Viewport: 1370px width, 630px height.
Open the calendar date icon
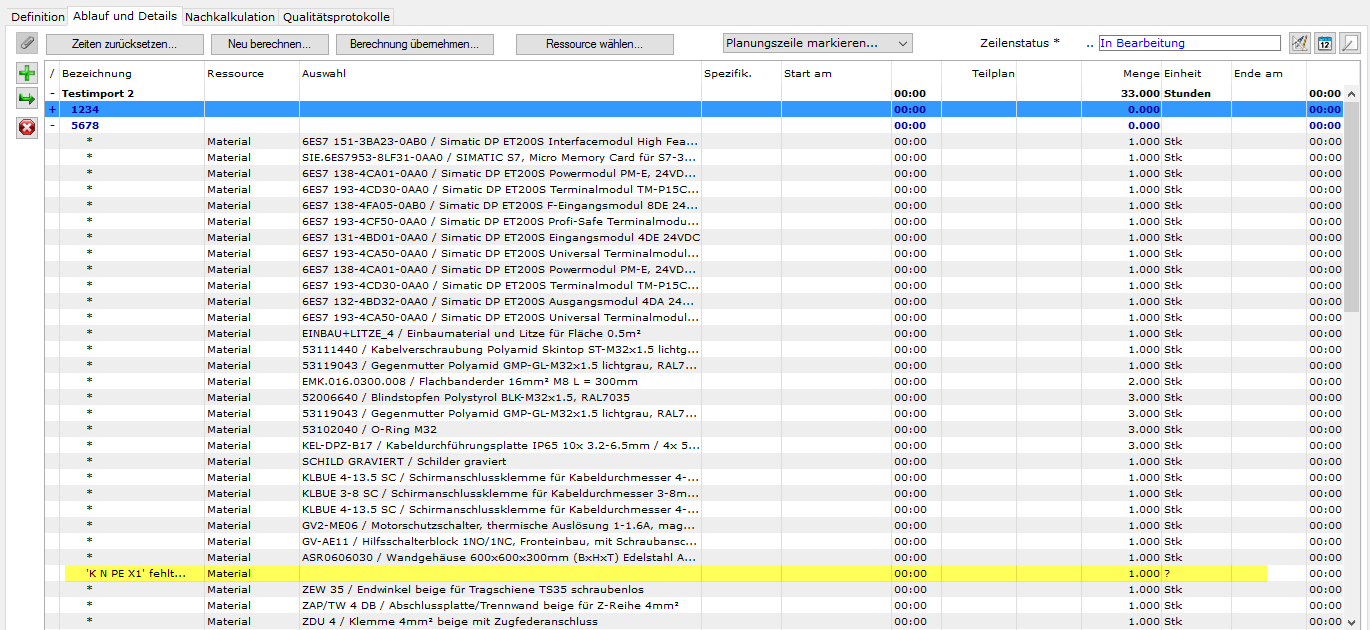(x=1325, y=44)
